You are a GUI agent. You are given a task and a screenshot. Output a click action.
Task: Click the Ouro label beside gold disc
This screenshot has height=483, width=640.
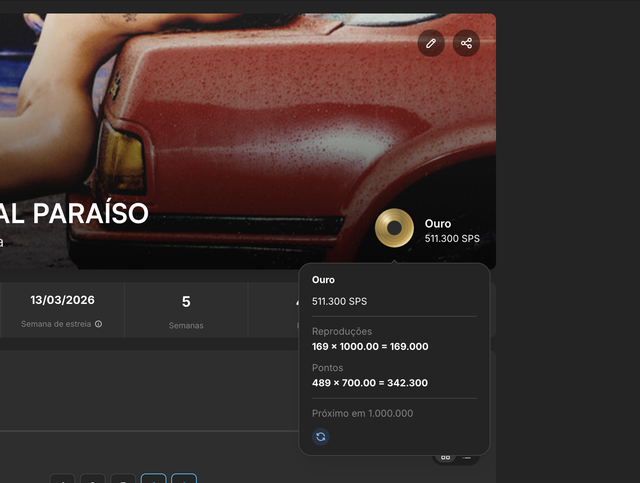[x=438, y=224]
